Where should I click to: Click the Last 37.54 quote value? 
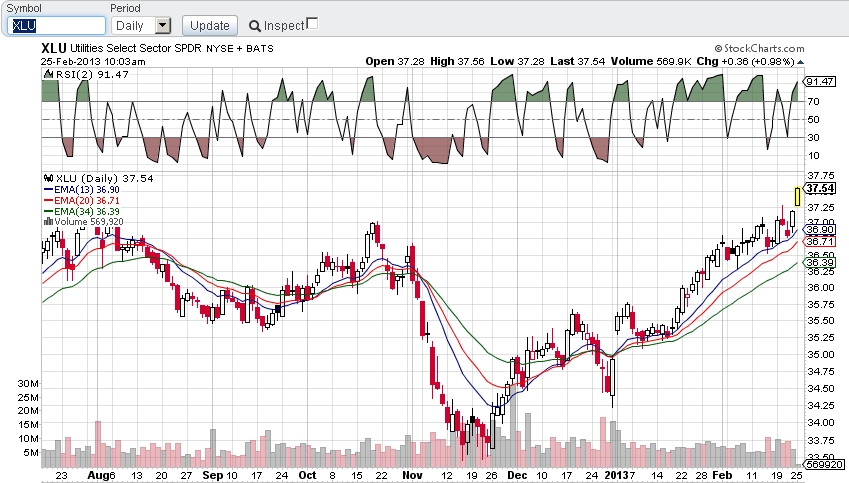coord(577,61)
